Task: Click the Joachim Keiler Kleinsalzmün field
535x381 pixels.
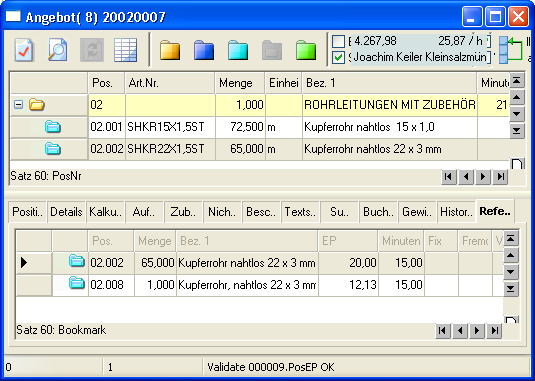Action: [x=420, y=57]
